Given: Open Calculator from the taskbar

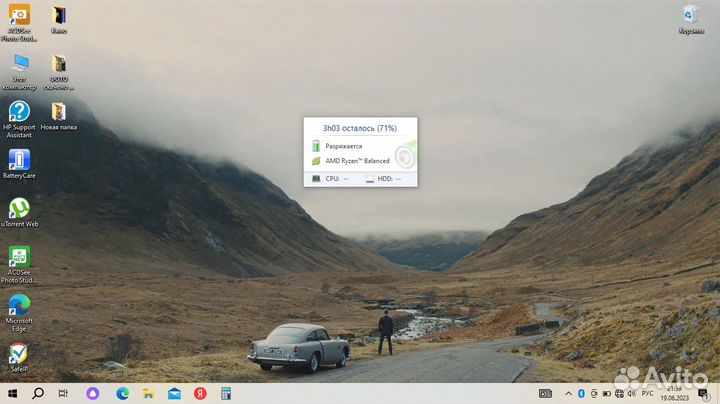Looking at the screenshot, I should pos(226,393).
